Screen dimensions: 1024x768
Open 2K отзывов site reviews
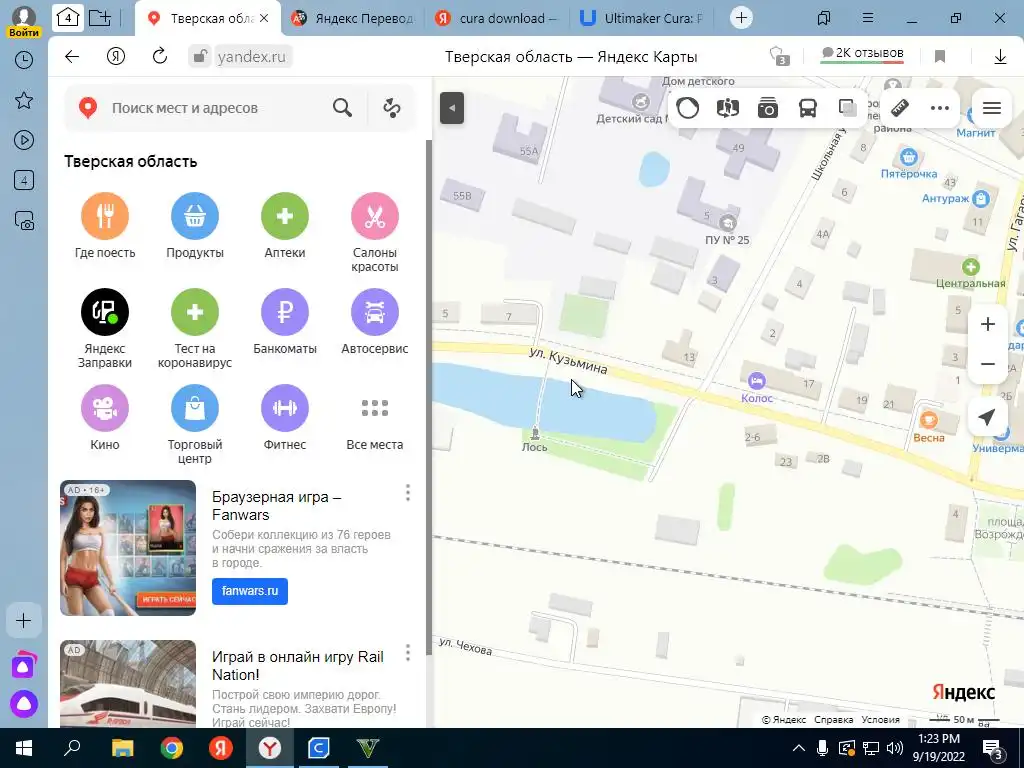[x=862, y=54]
